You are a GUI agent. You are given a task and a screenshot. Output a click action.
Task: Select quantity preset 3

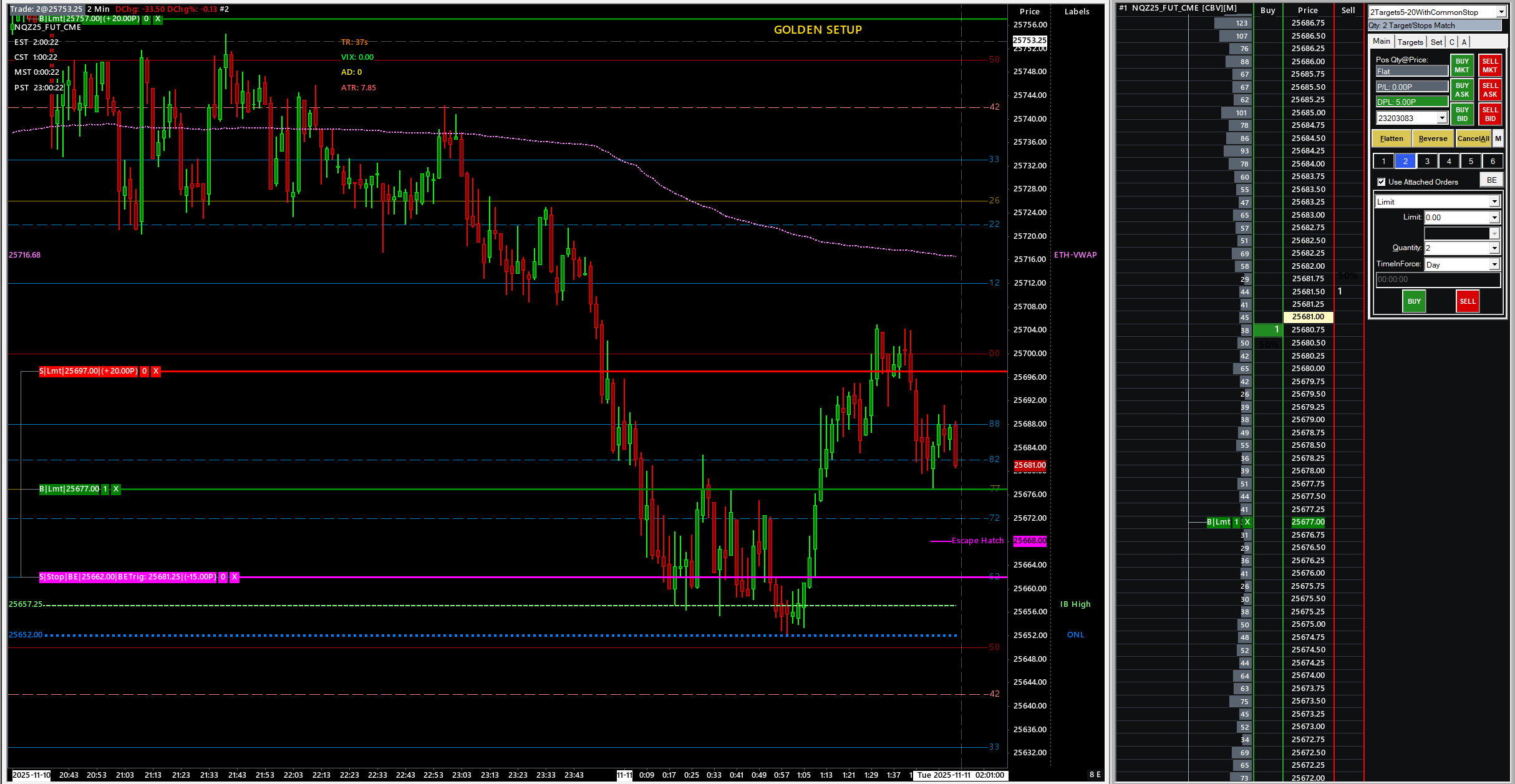pyautogui.click(x=1427, y=161)
